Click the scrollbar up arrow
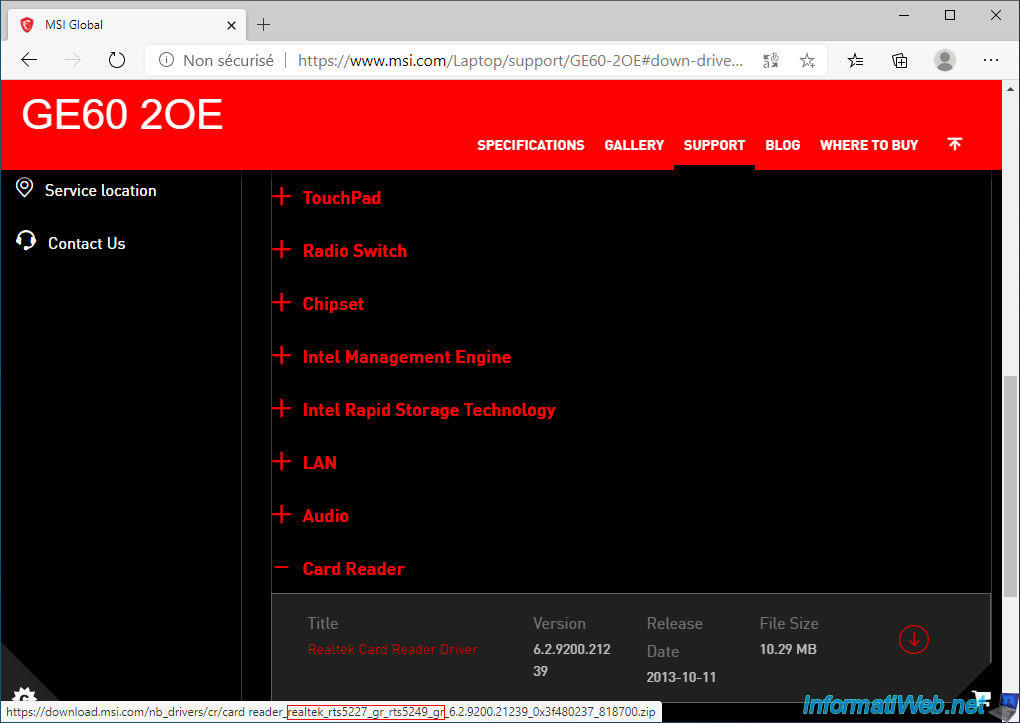This screenshot has width=1020, height=723. point(1010,89)
